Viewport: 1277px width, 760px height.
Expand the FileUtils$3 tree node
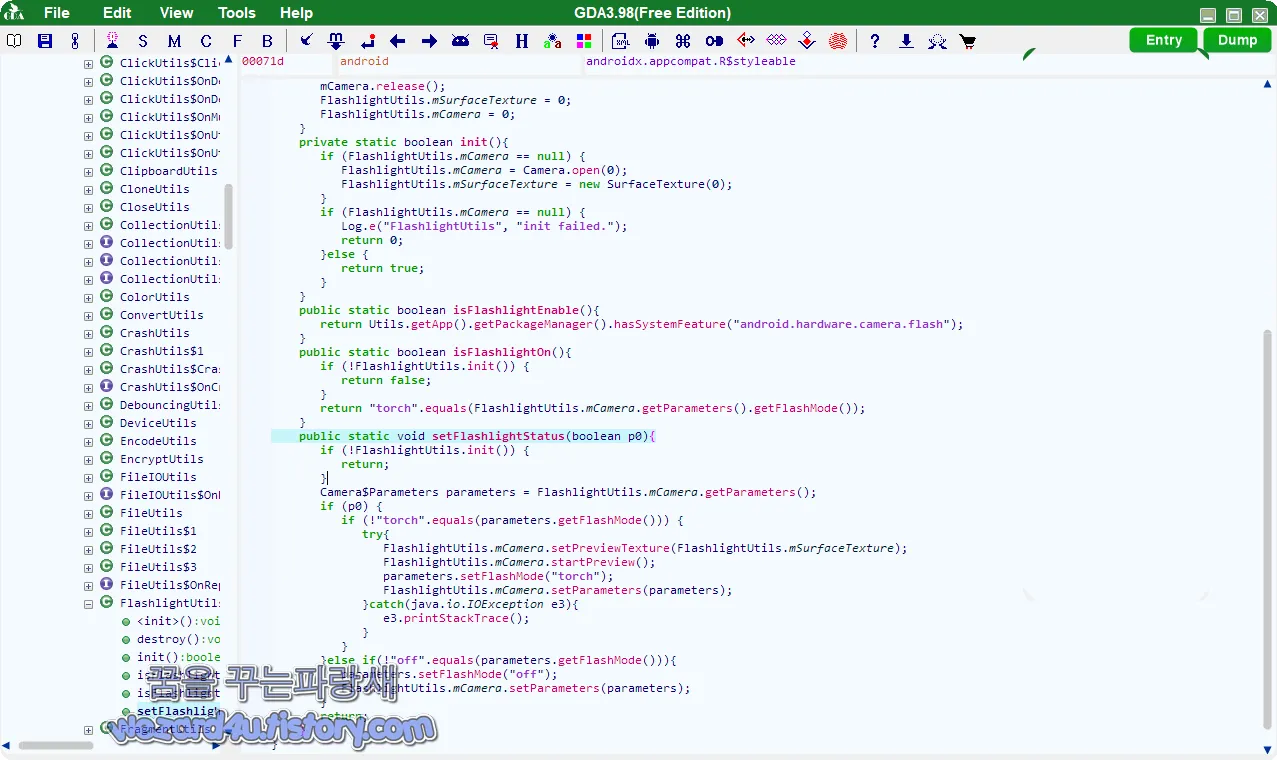pos(88,567)
